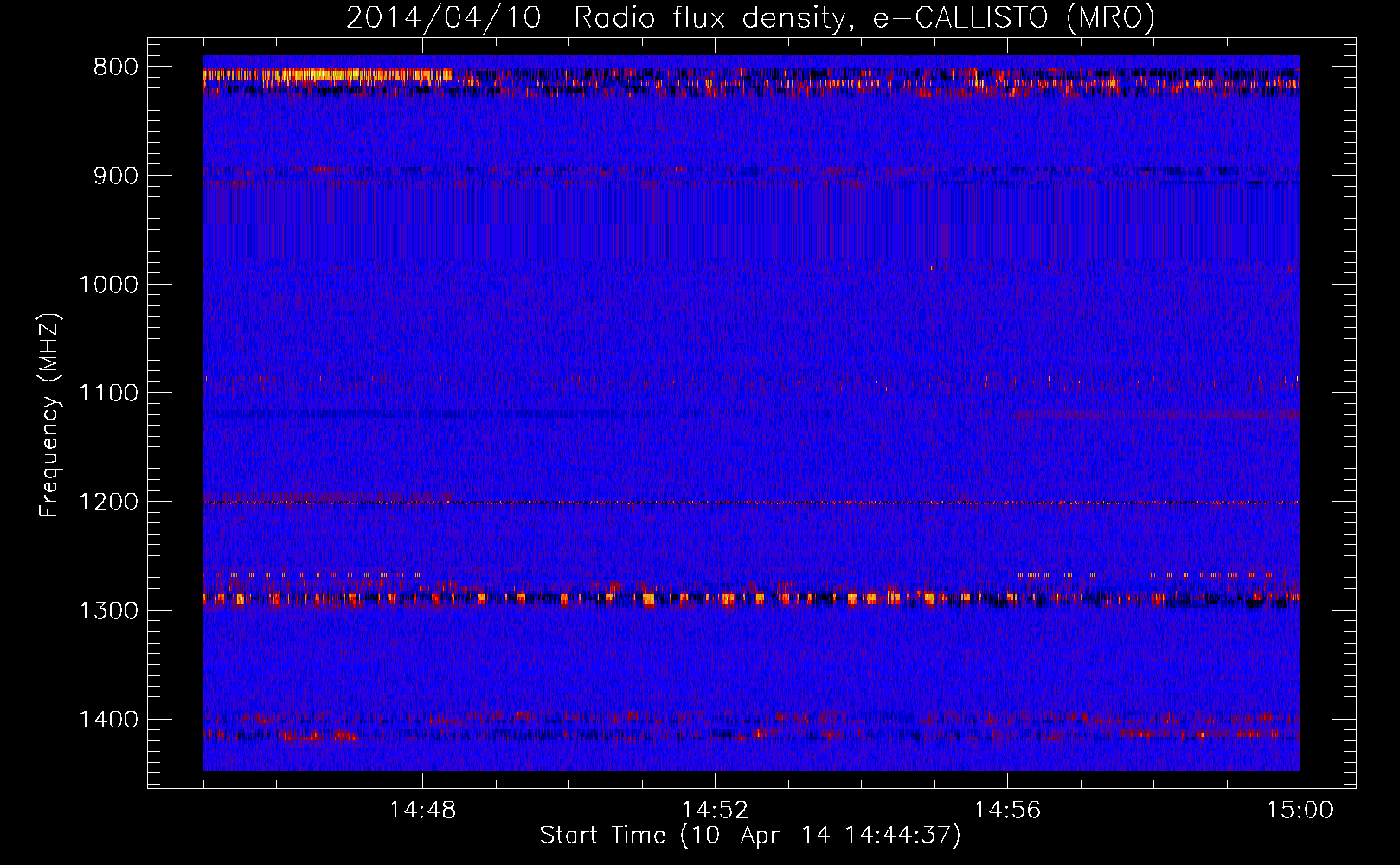Viewport: 1400px width, 865px height.
Task: Click the faint horizontal band near 900 MHz
Action: coord(751,171)
